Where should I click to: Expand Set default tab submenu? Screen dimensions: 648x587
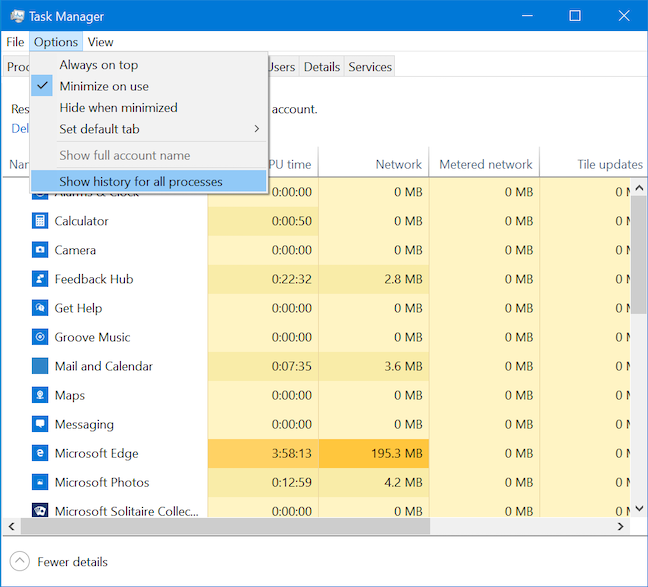coord(149,129)
